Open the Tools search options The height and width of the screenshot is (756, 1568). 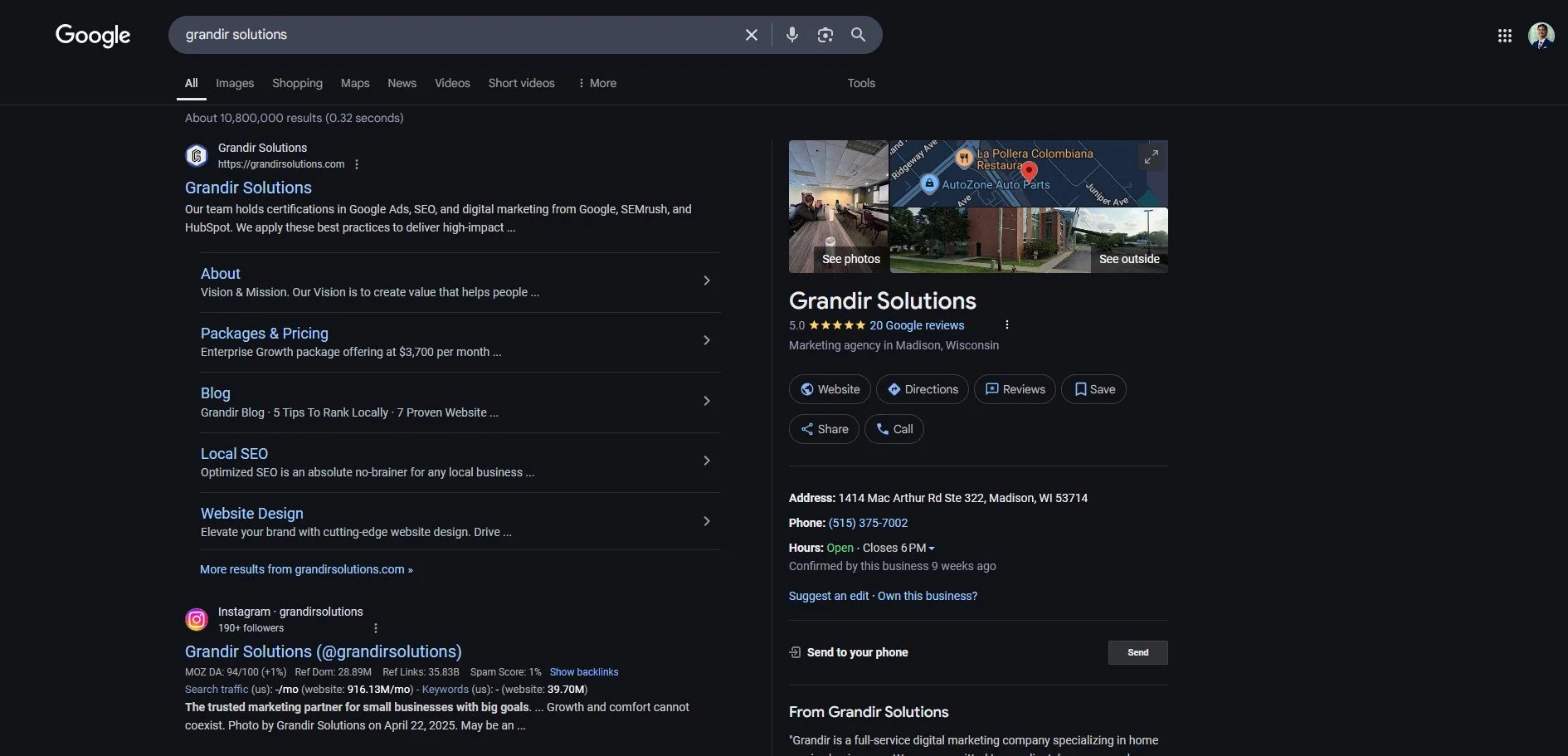(861, 83)
